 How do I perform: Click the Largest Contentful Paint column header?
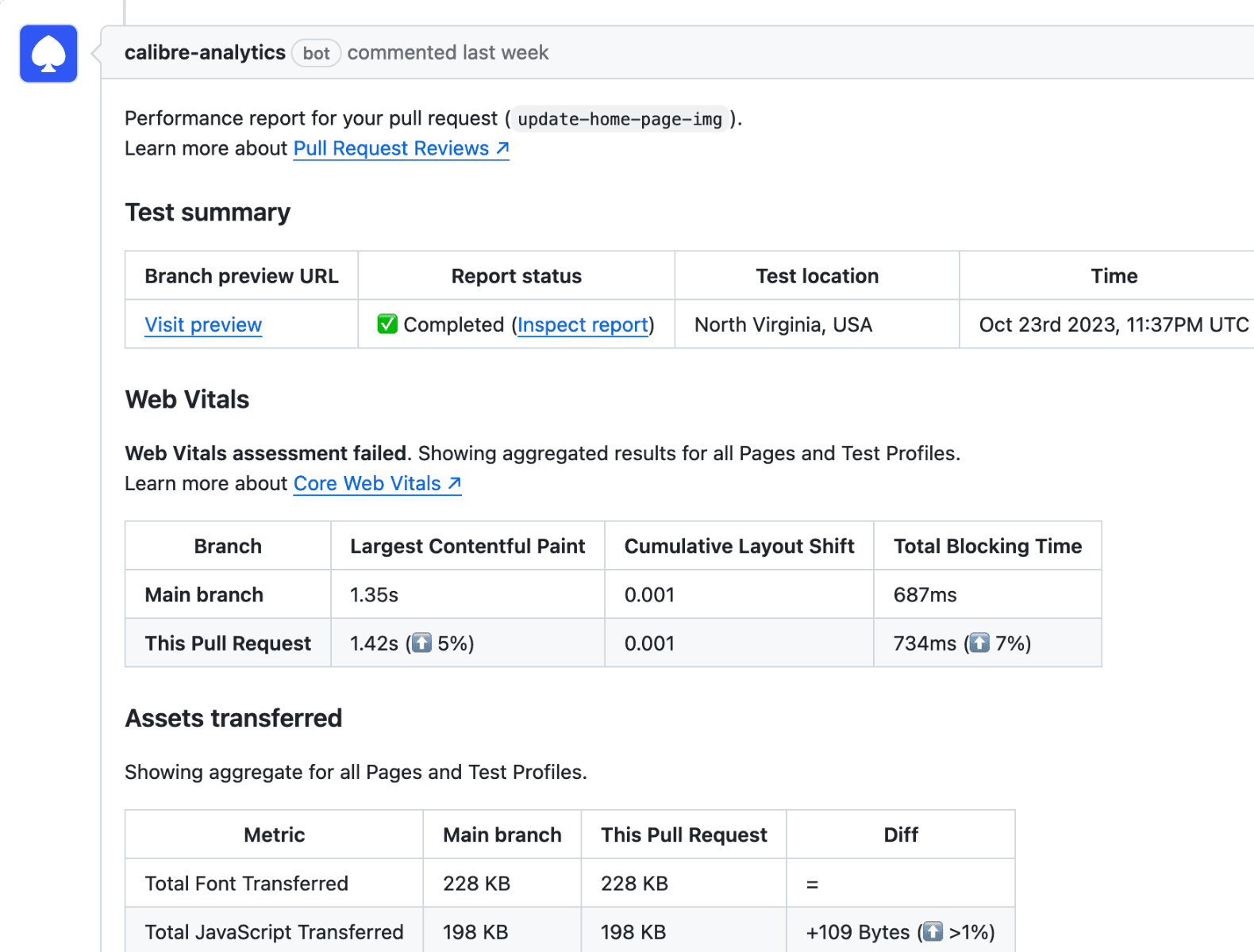[467, 546]
